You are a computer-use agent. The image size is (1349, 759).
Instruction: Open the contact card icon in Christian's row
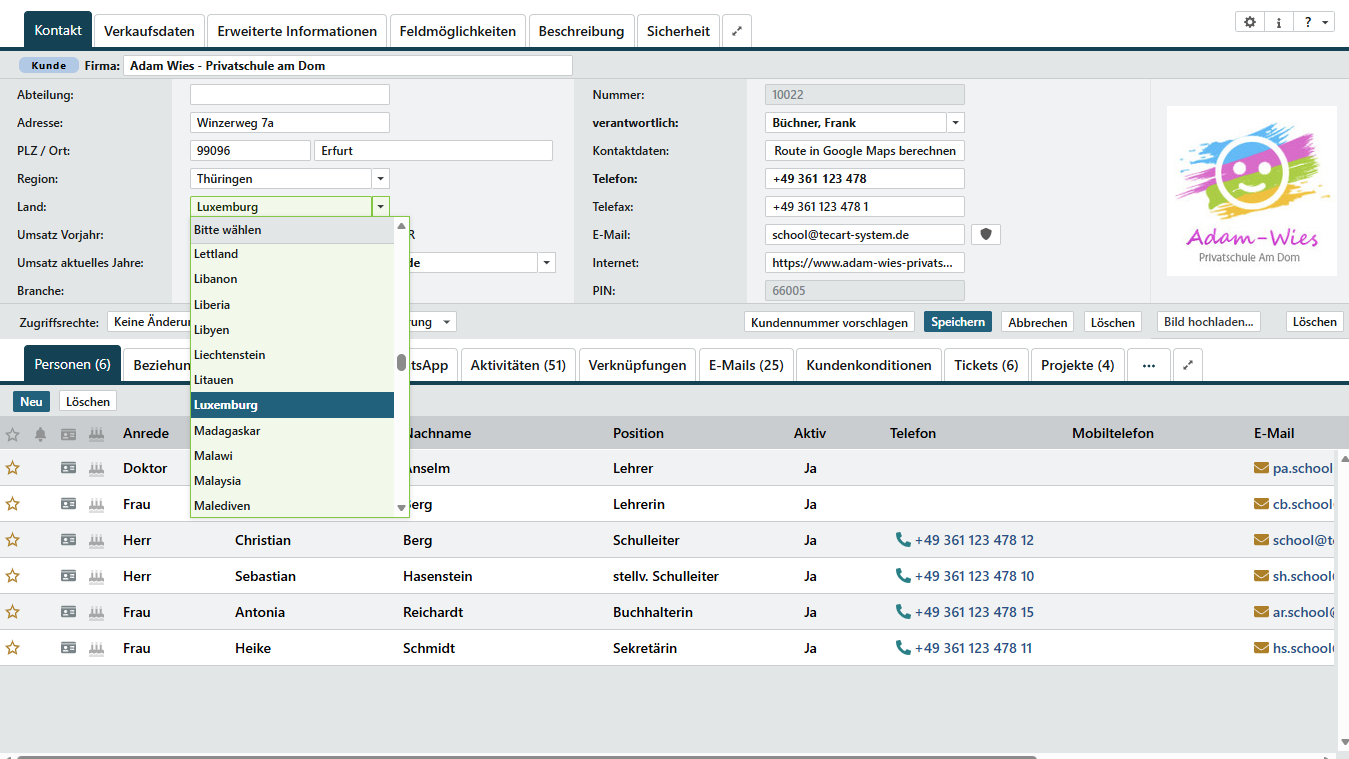(x=68, y=540)
